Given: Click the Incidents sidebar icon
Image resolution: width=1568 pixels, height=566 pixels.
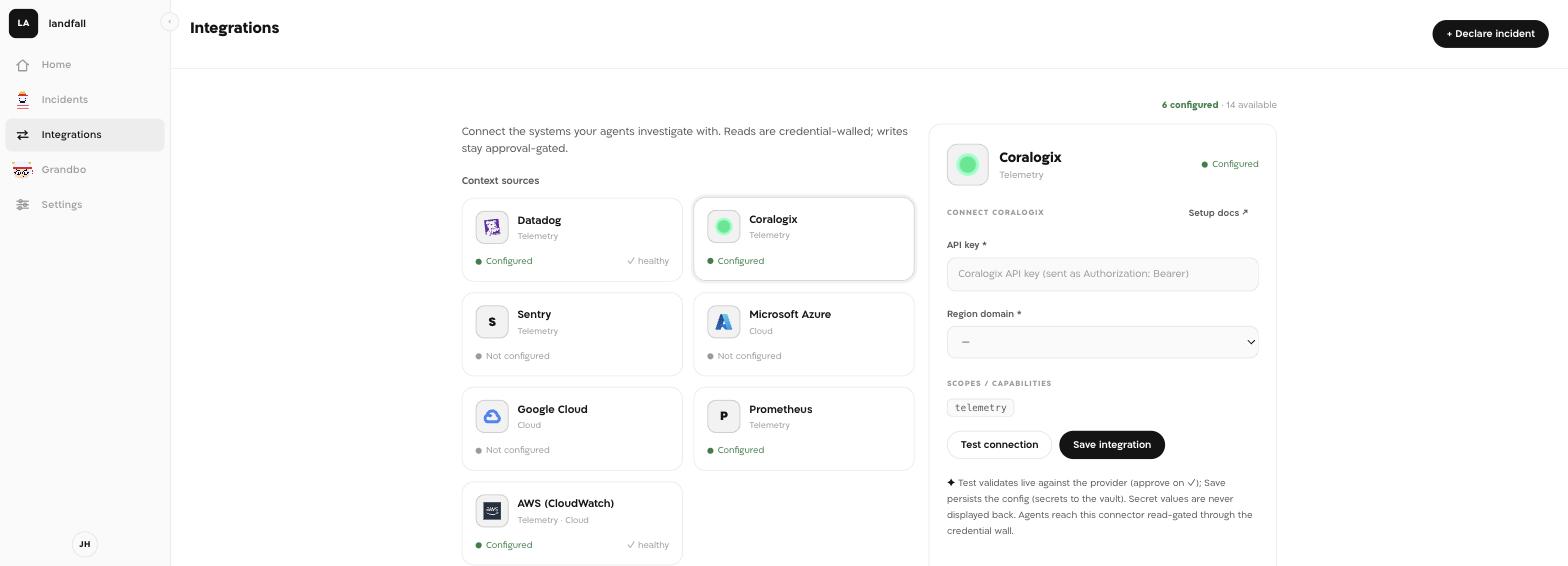Looking at the screenshot, I should 22,100.
